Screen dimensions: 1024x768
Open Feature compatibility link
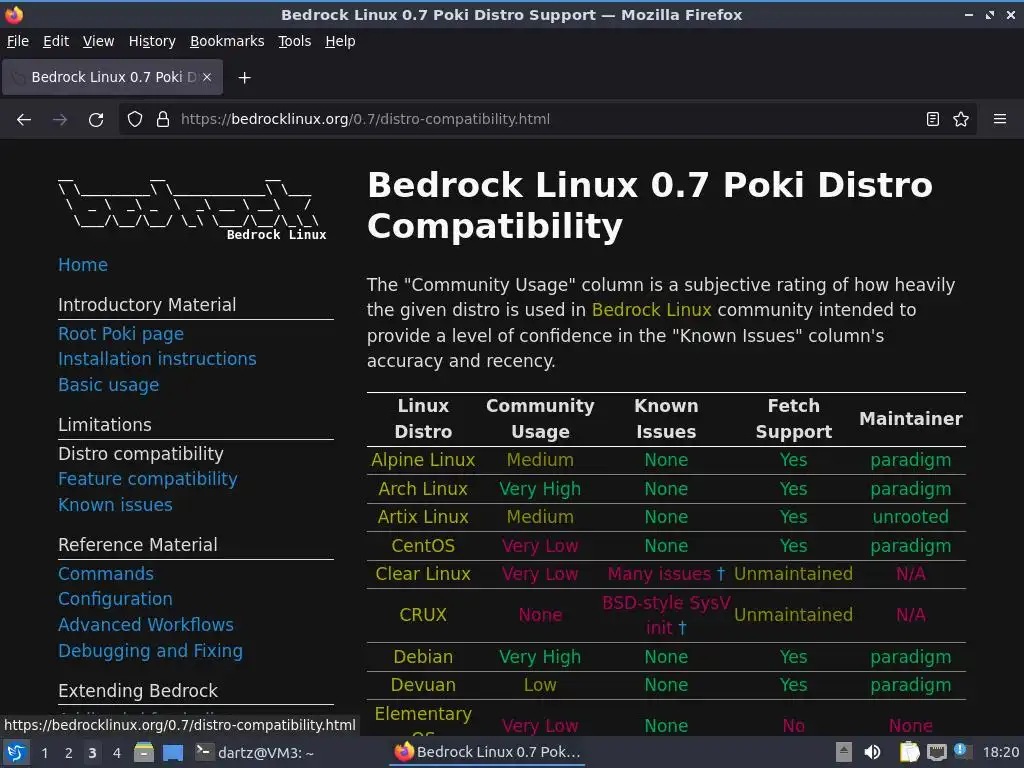[x=148, y=479]
